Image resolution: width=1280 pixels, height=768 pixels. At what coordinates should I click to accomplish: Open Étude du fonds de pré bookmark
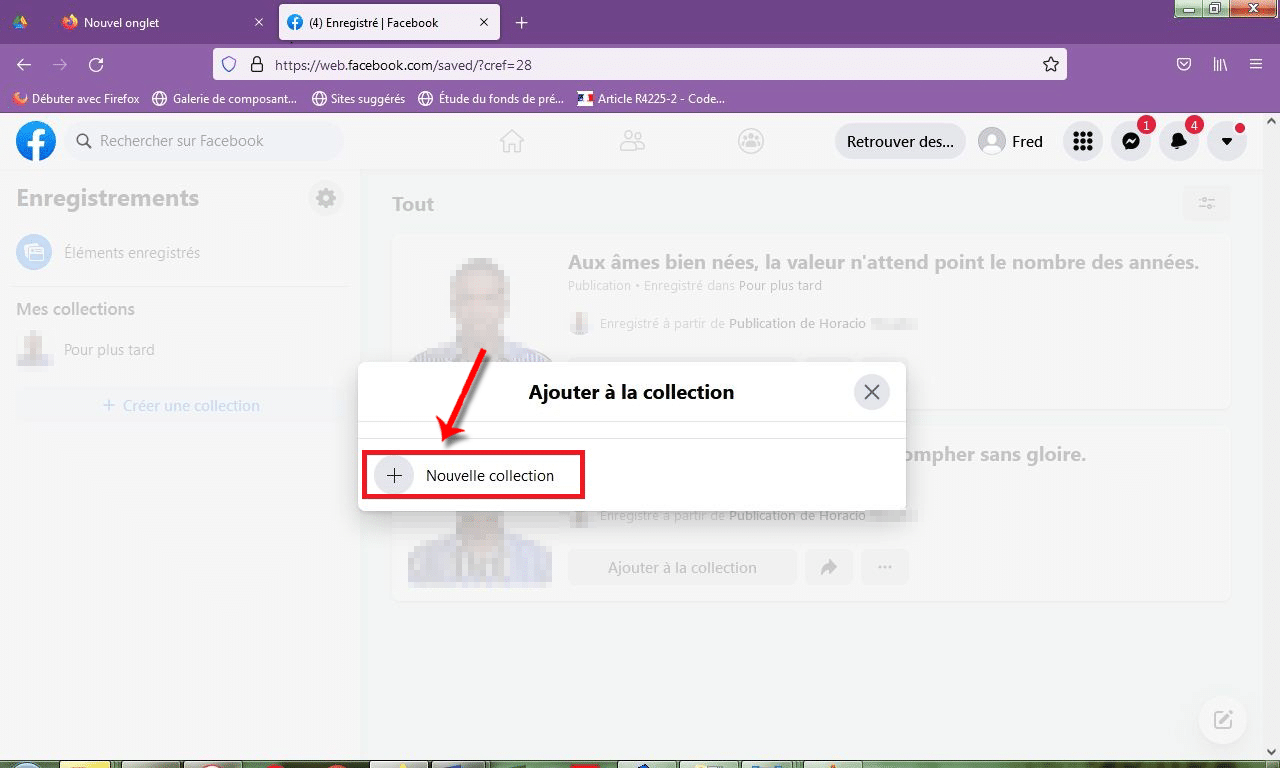[491, 98]
